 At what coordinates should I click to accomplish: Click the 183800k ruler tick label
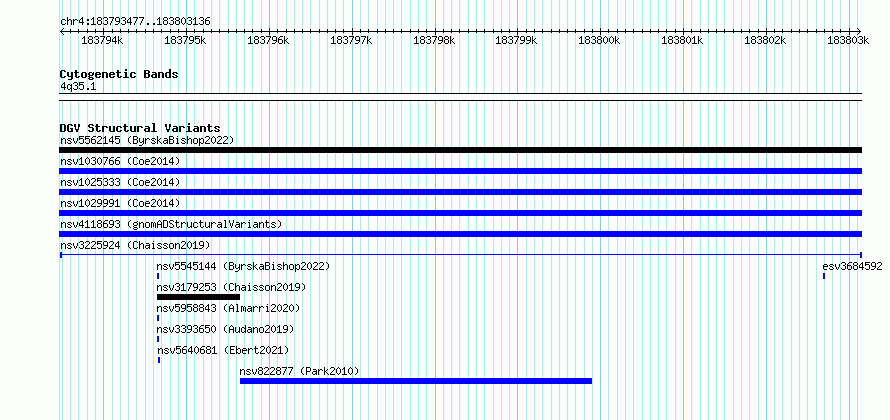(599, 41)
